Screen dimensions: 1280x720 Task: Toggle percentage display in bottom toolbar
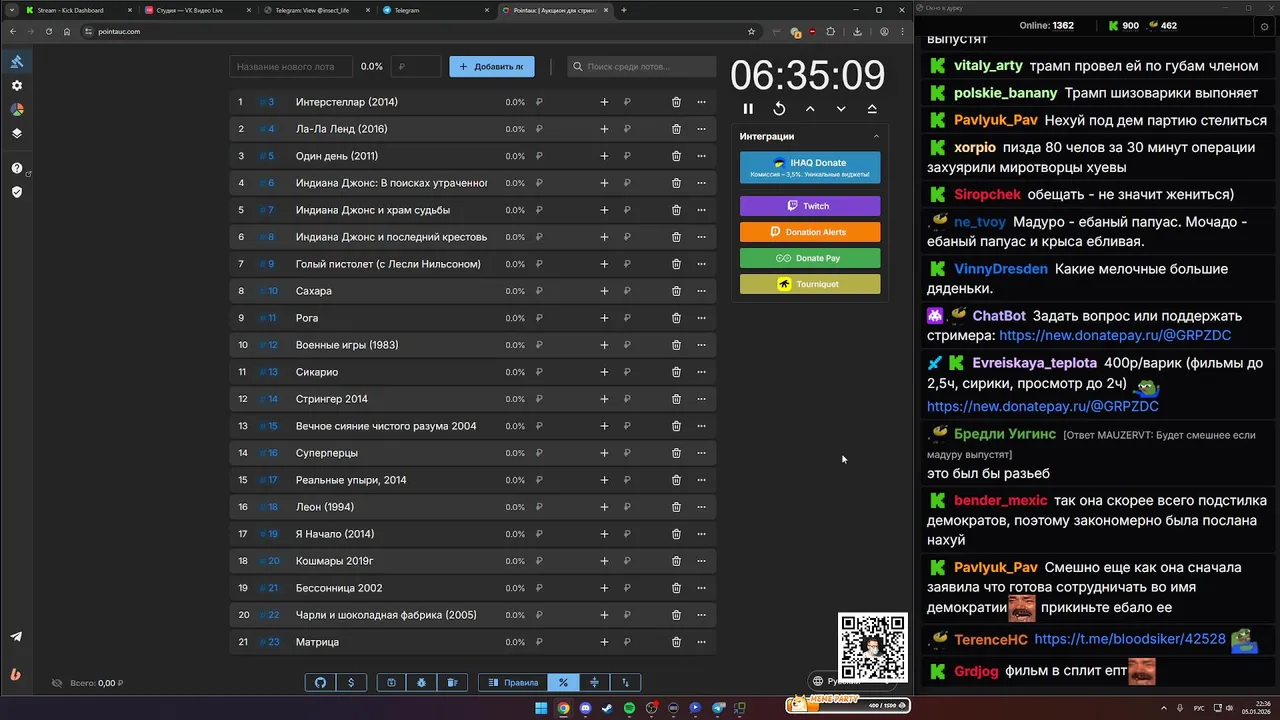[563, 682]
